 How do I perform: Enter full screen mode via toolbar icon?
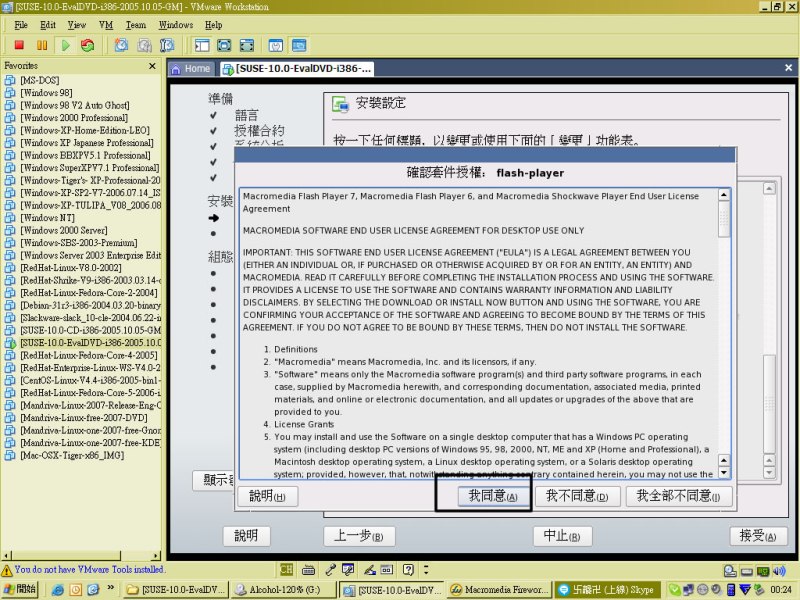(246, 45)
